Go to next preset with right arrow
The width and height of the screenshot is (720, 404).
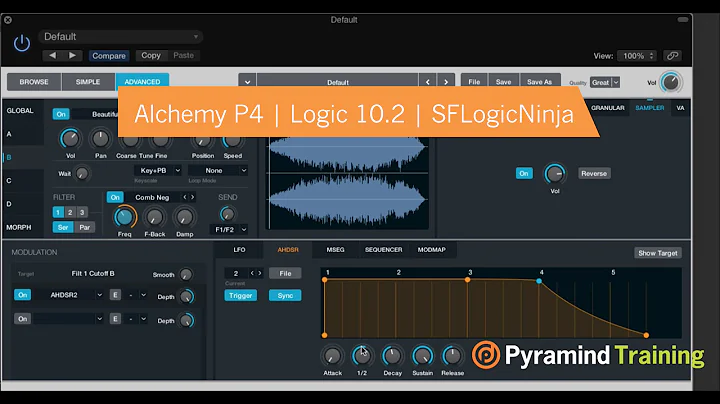pos(73,56)
